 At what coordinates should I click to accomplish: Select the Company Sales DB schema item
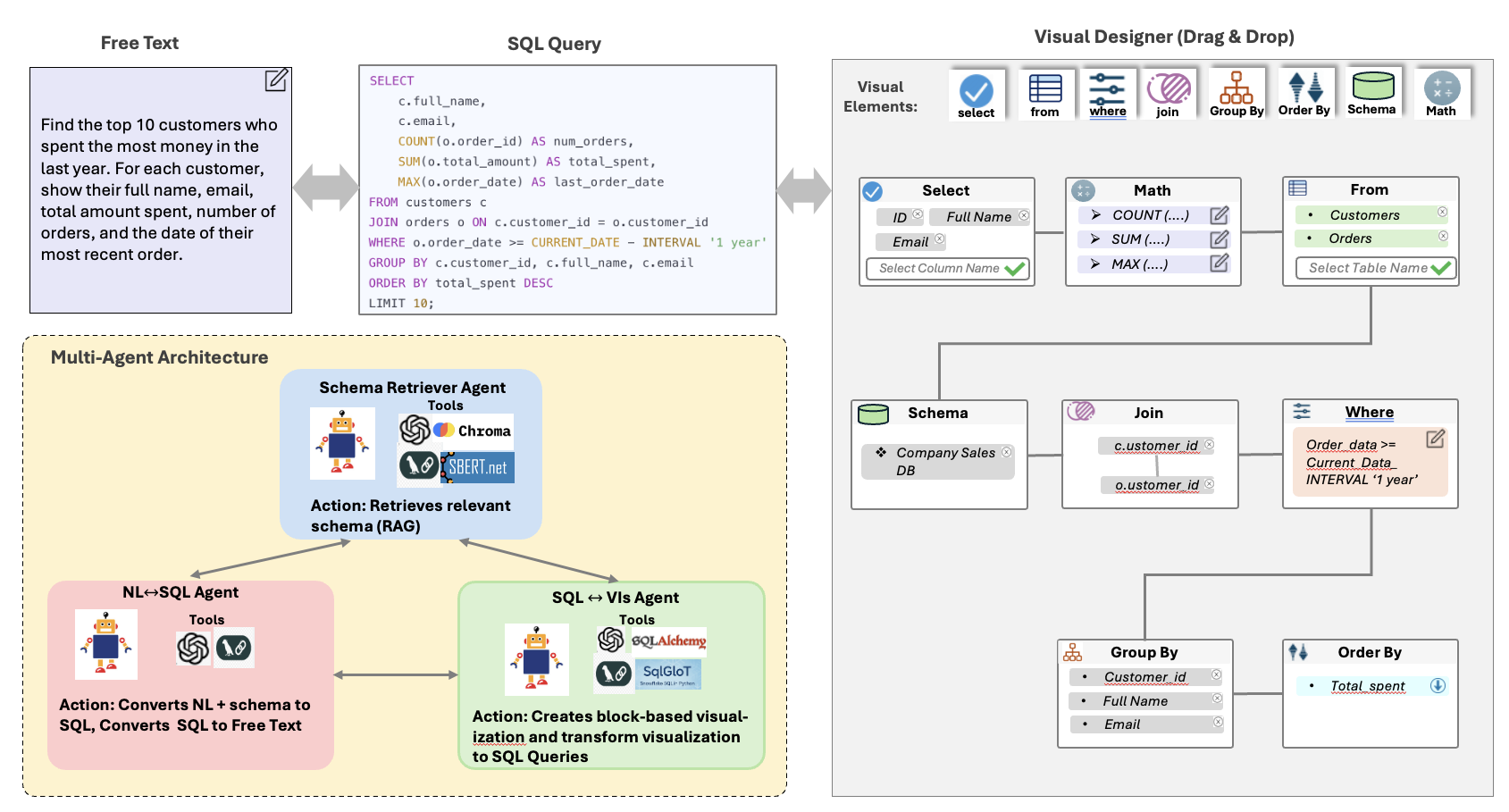click(x=938, y=461)
